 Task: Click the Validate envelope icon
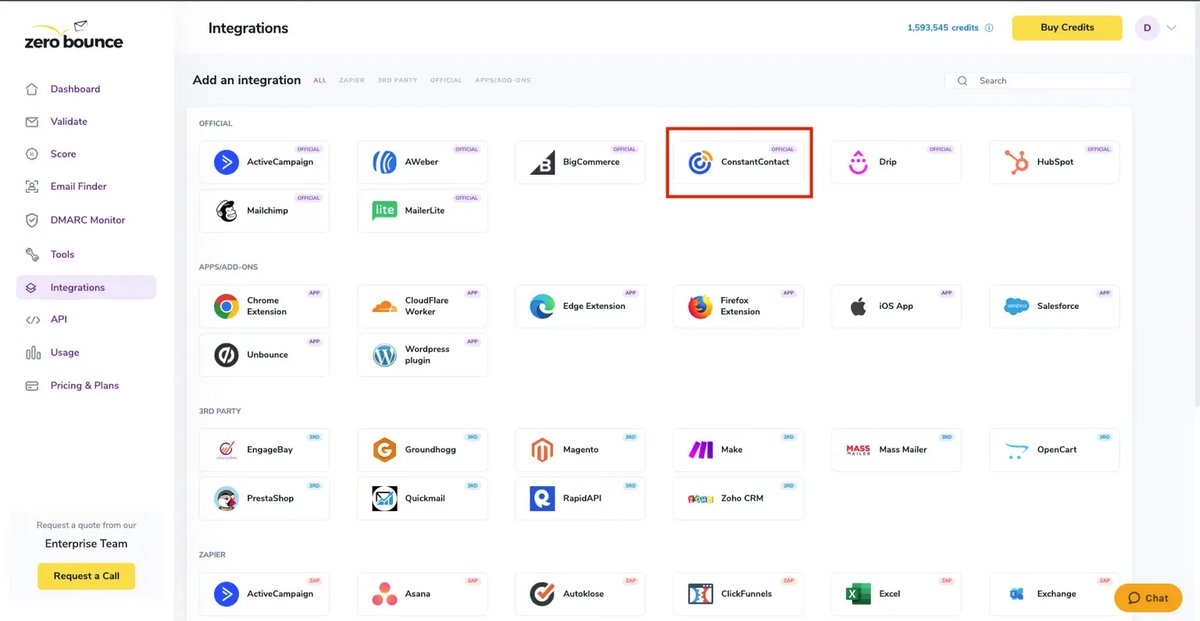click(32, 122)
